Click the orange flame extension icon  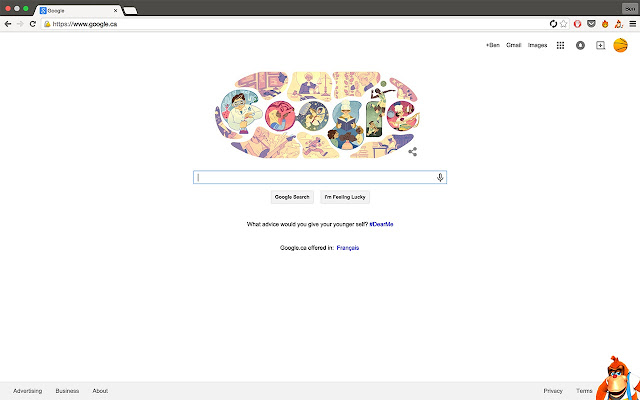605,24
